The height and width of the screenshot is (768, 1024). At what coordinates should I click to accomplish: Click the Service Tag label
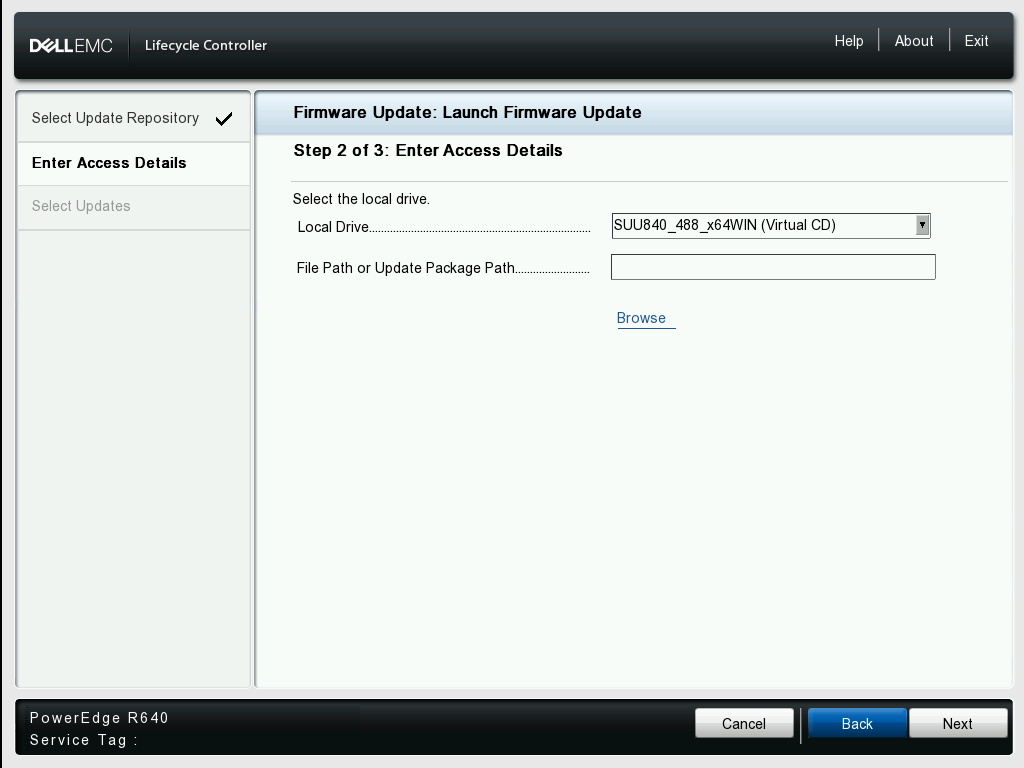(84, 740)
